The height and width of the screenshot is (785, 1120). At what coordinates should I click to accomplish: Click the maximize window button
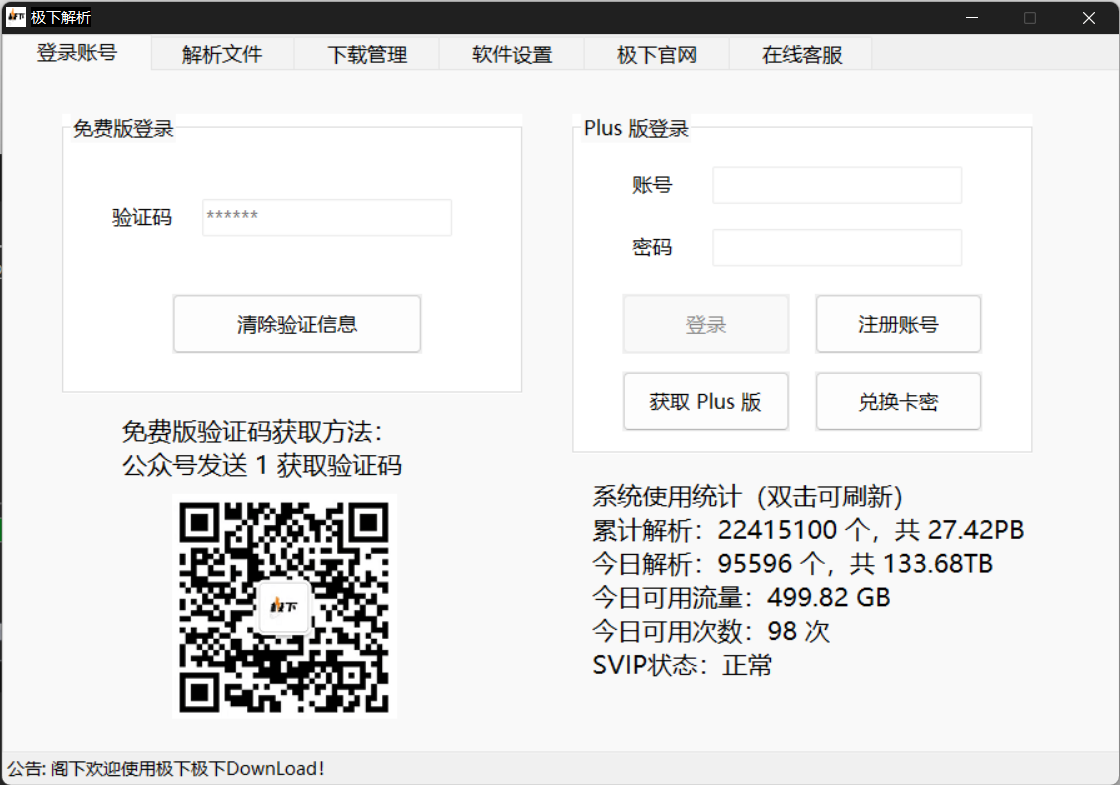(1030, 18)
